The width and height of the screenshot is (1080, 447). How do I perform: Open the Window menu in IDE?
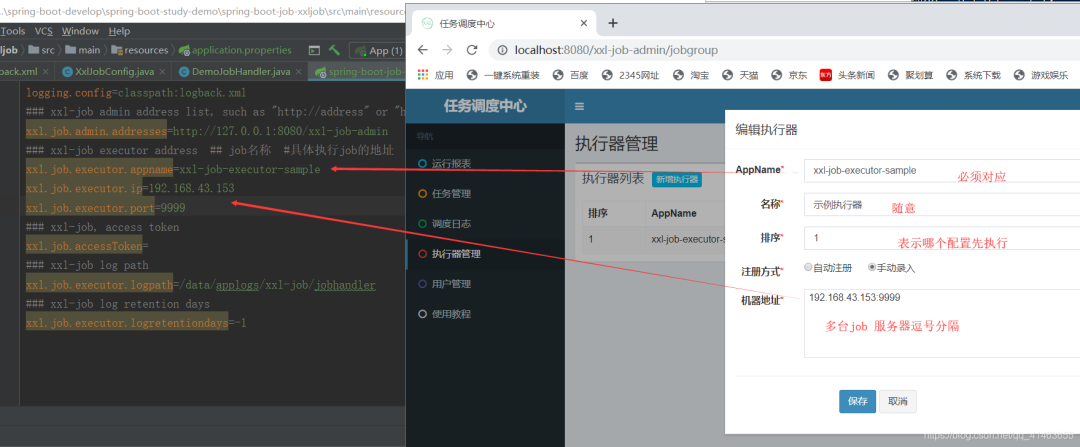pyautogui.click(x=80, y=31)
